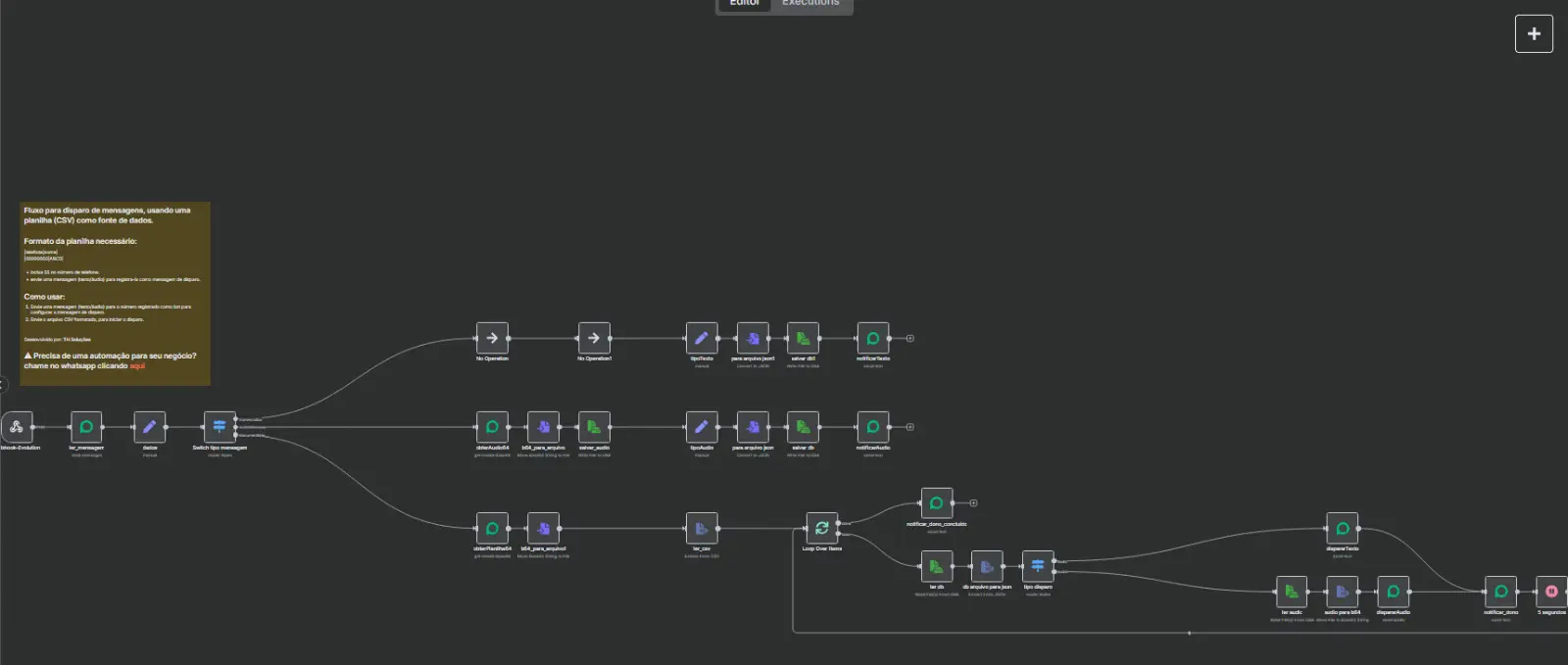This screenshot has height=665, width=1568.
Task: Switch to the Editor tab
Action: click(745, 3)
